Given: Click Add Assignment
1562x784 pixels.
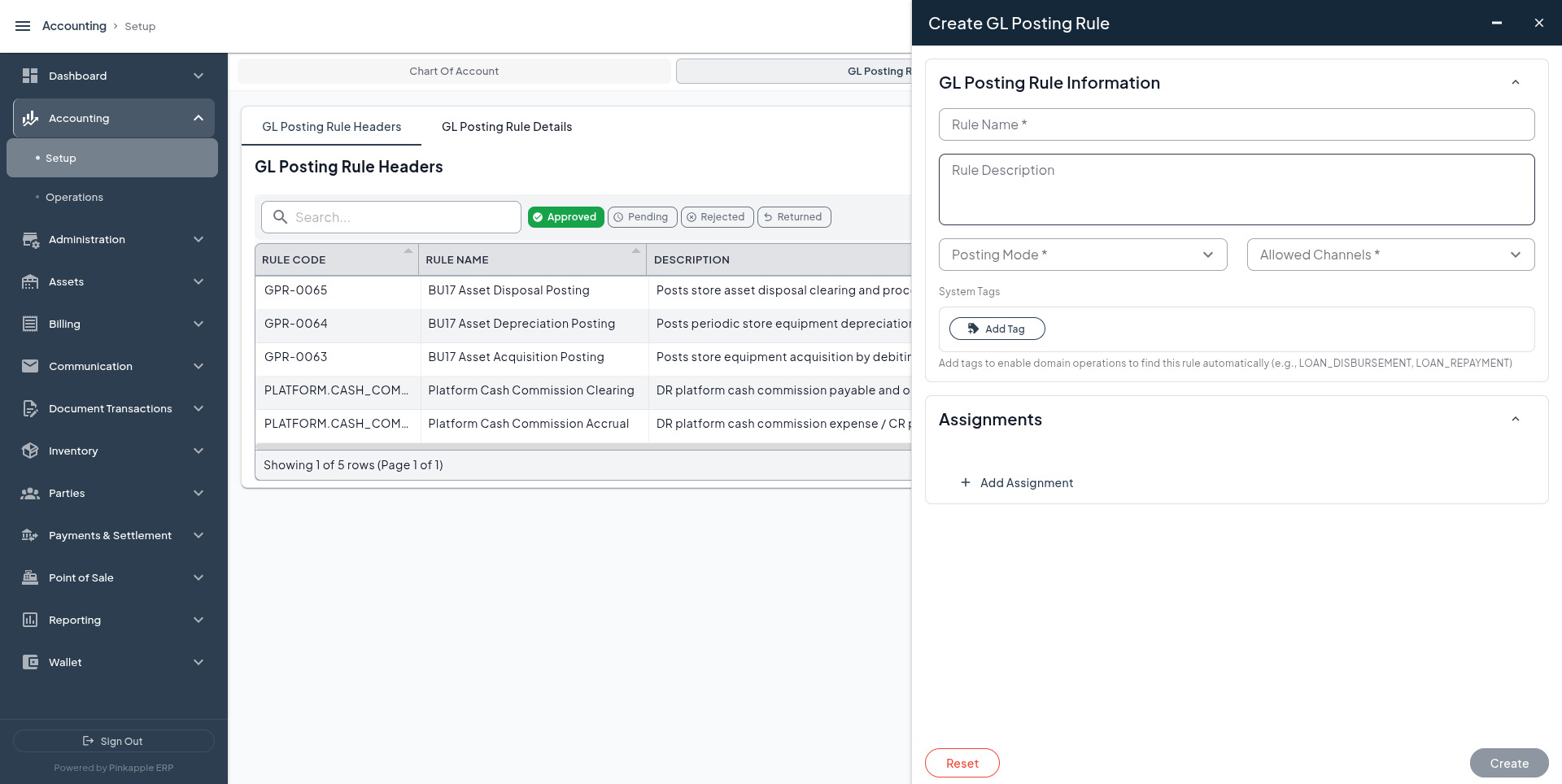Looking at the screenshot, I should [1017, 483].
